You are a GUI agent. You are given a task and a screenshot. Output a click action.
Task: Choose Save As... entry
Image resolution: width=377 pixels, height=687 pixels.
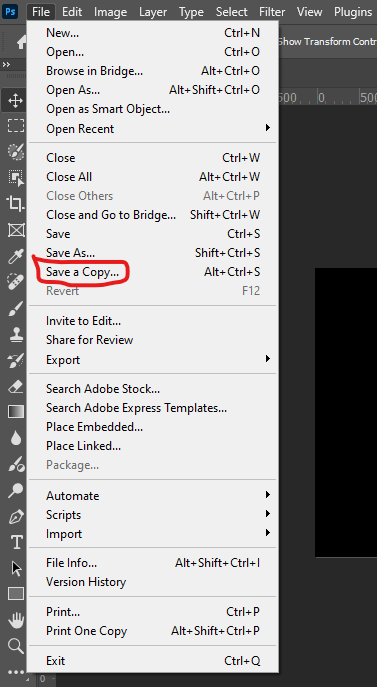coord(153,253)
